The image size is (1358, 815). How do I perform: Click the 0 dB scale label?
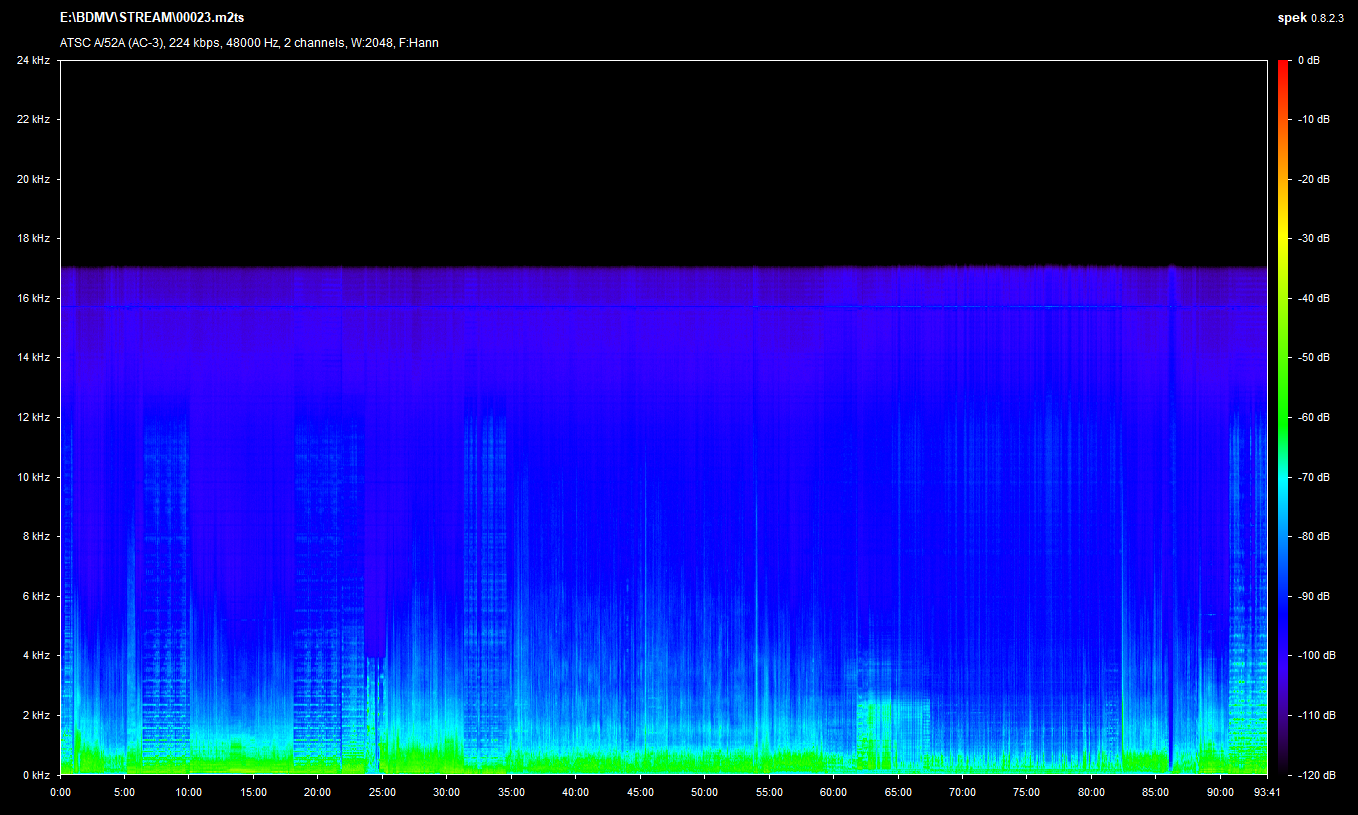pos(1308,61)
